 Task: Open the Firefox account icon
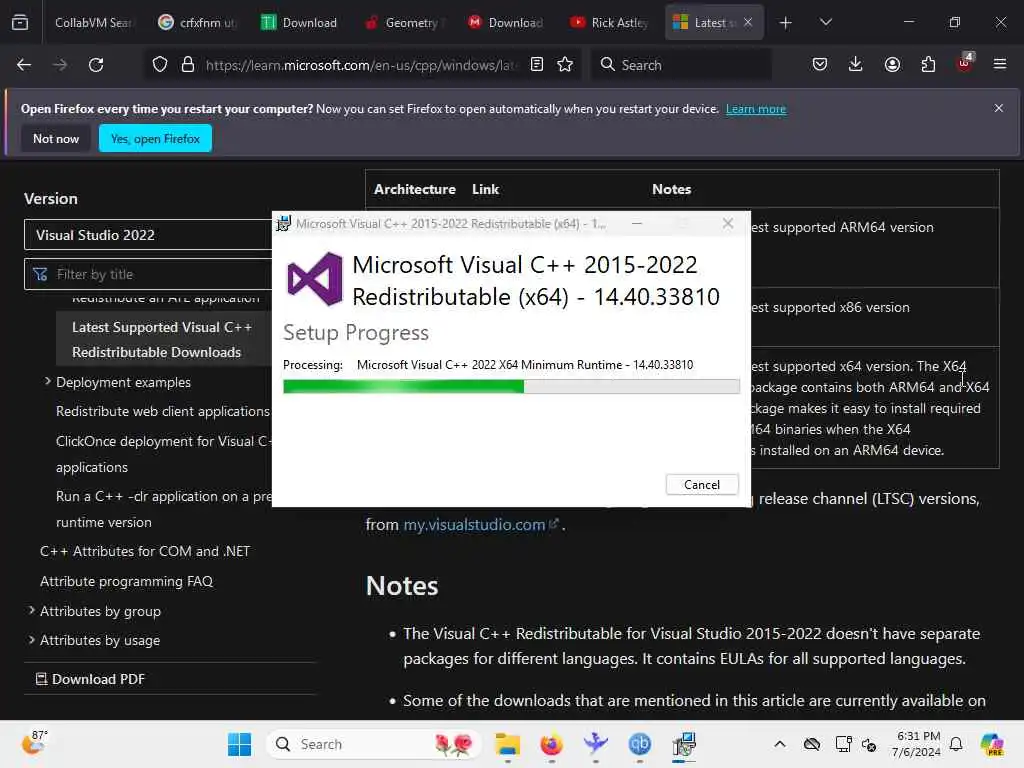click(x=892, y=65)
